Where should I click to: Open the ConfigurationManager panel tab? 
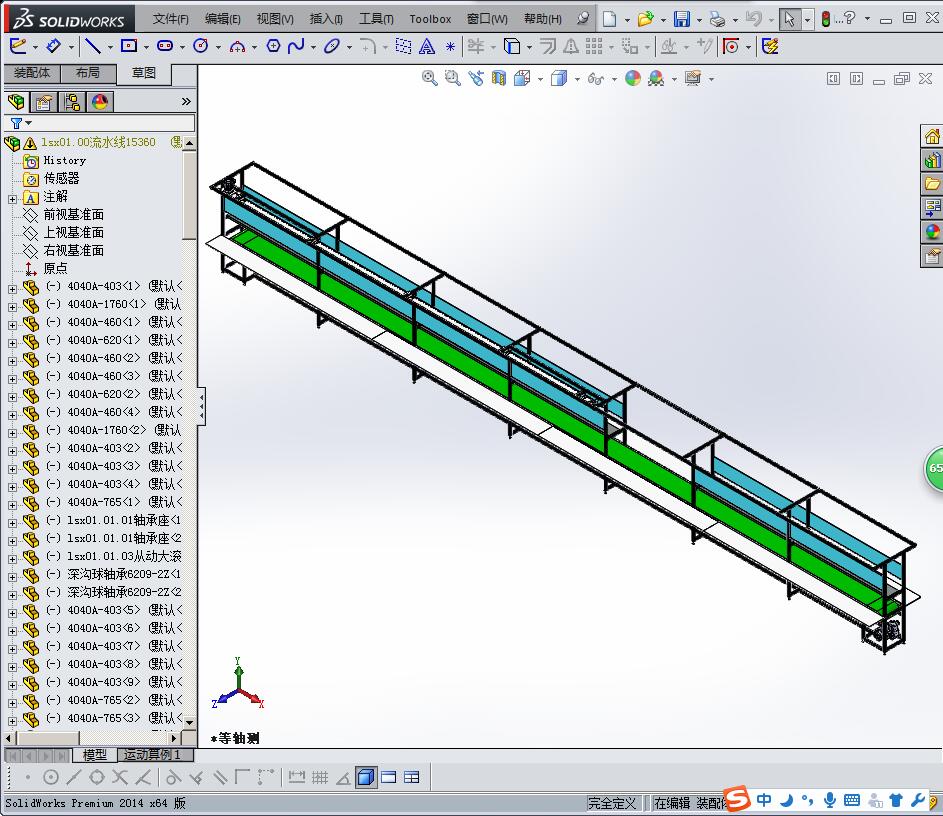coord(72,102)
